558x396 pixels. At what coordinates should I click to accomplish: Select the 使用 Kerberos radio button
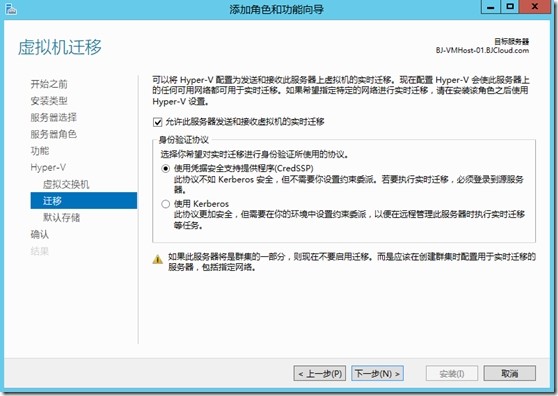pyautogui.click(x=165, y=204)
